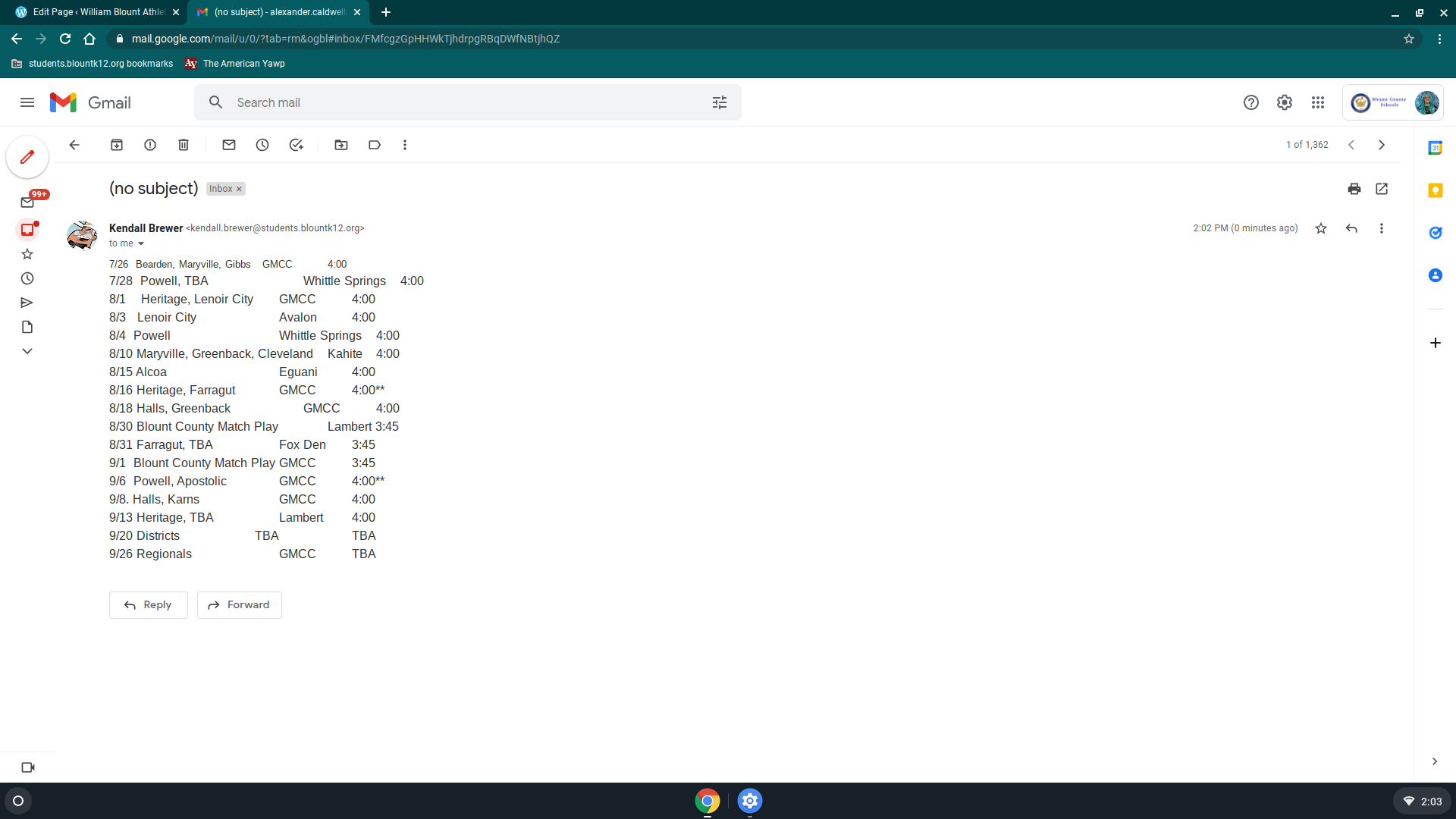1456x819 pixels.
Task: Remove the Inbox label from email
Action: tap(239, 189)
